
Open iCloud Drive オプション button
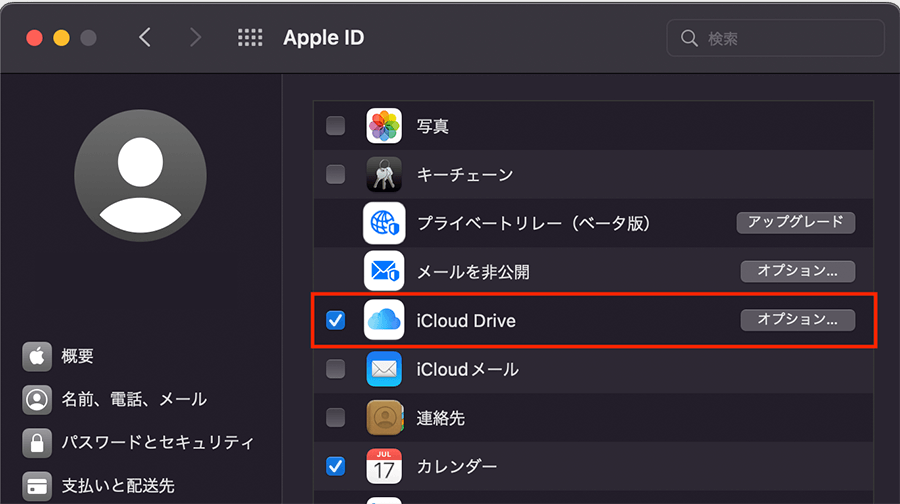797,320
